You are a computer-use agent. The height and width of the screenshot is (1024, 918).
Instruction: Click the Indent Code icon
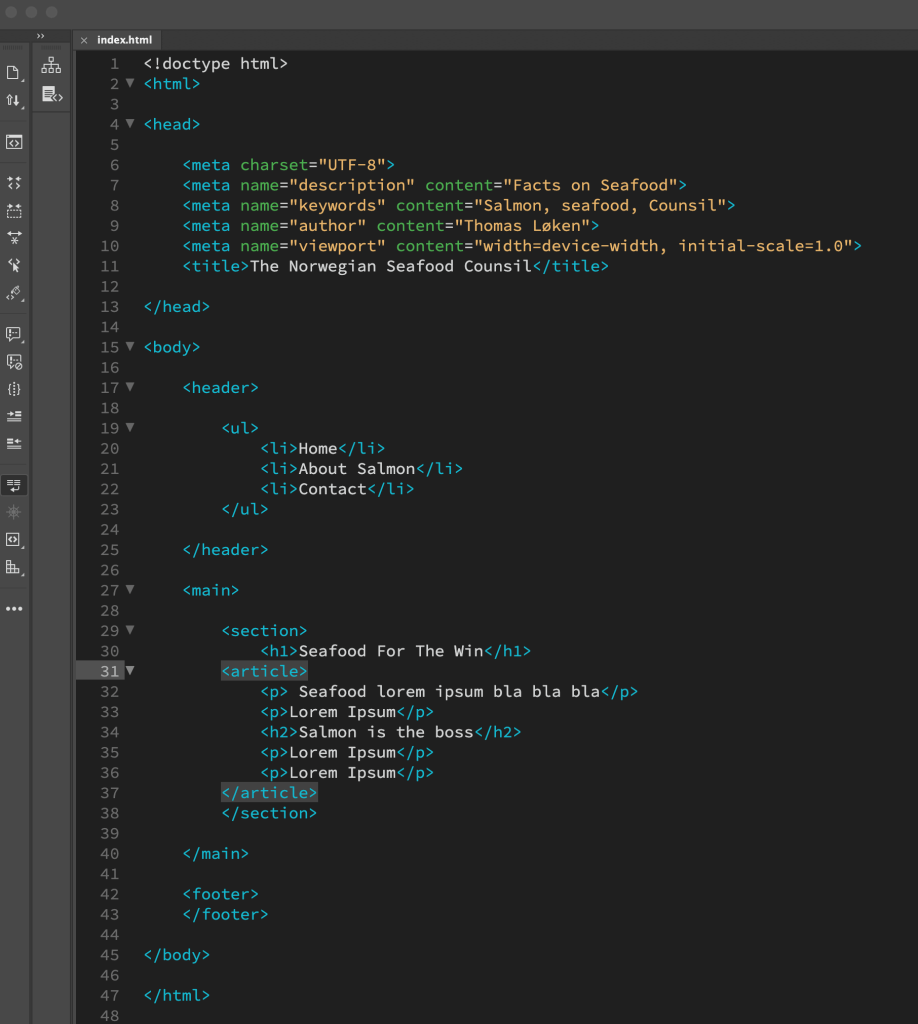[14, 416]
